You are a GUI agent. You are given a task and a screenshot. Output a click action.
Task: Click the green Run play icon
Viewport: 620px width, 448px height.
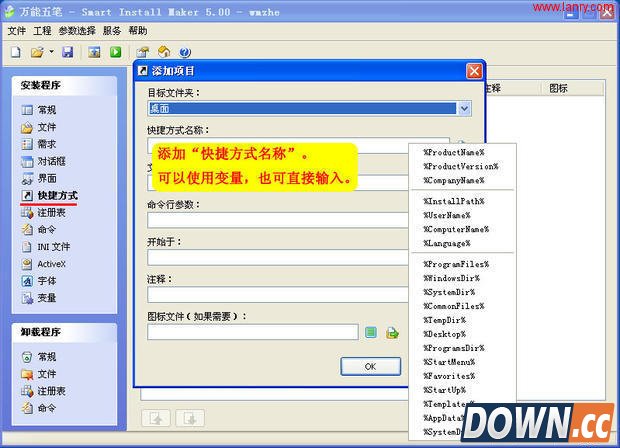click(115, 52)
